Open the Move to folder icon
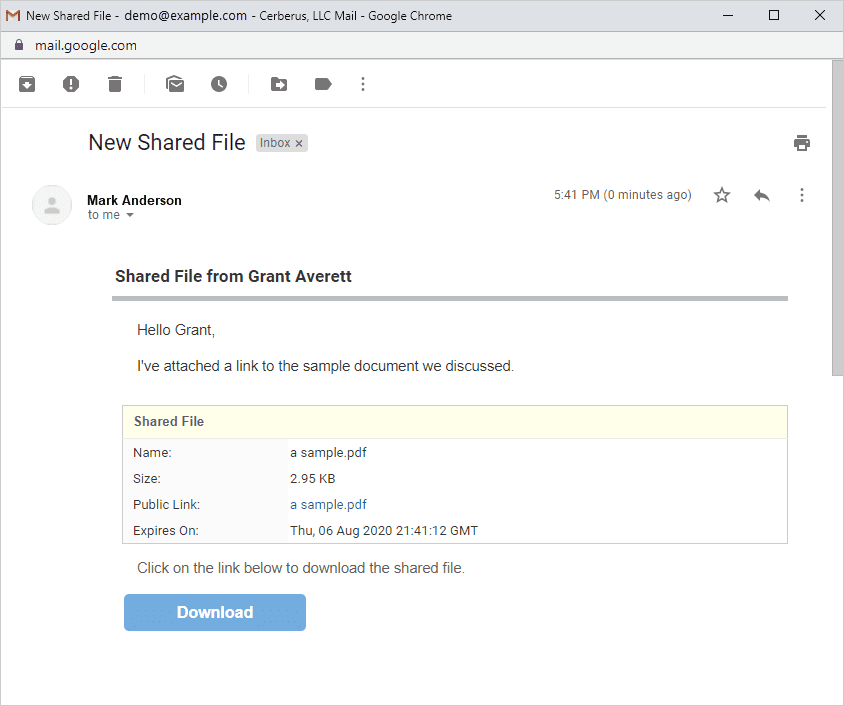844x706 pixels. pyautogui.click(x=279, y=85)
